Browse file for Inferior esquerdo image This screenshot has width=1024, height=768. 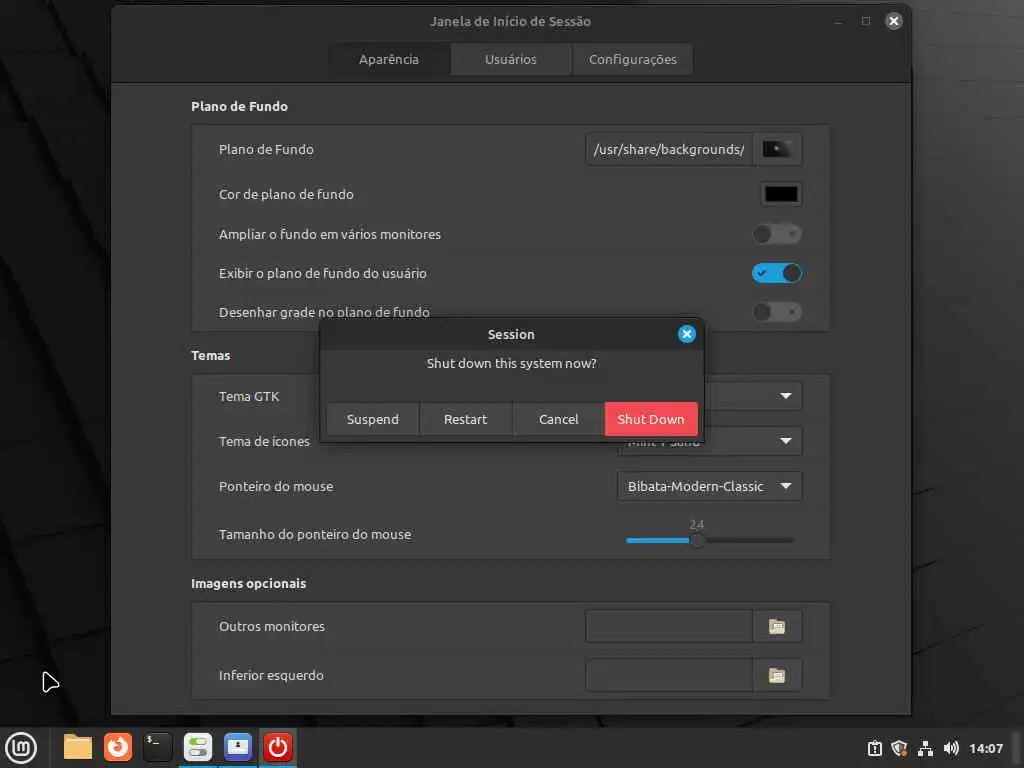[776, 675]
